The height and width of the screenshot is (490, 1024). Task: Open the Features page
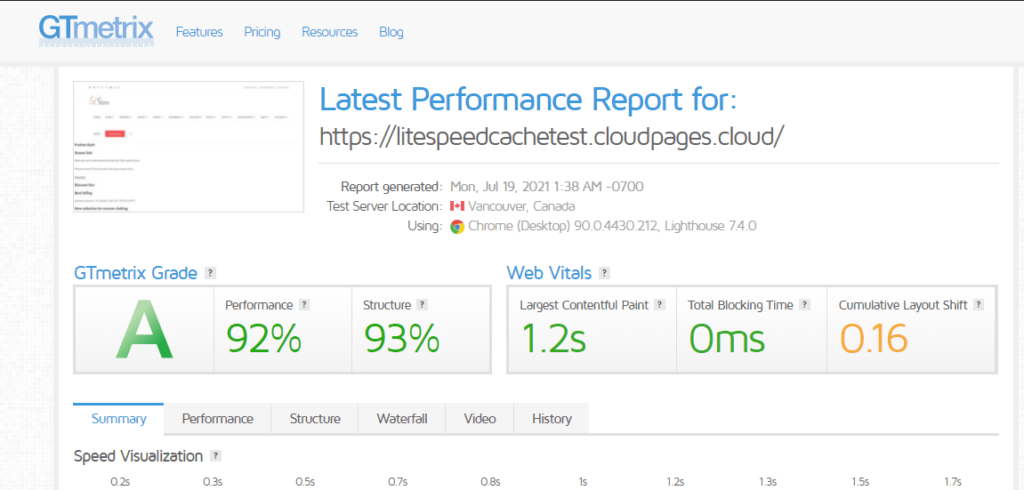click(199, 32)
